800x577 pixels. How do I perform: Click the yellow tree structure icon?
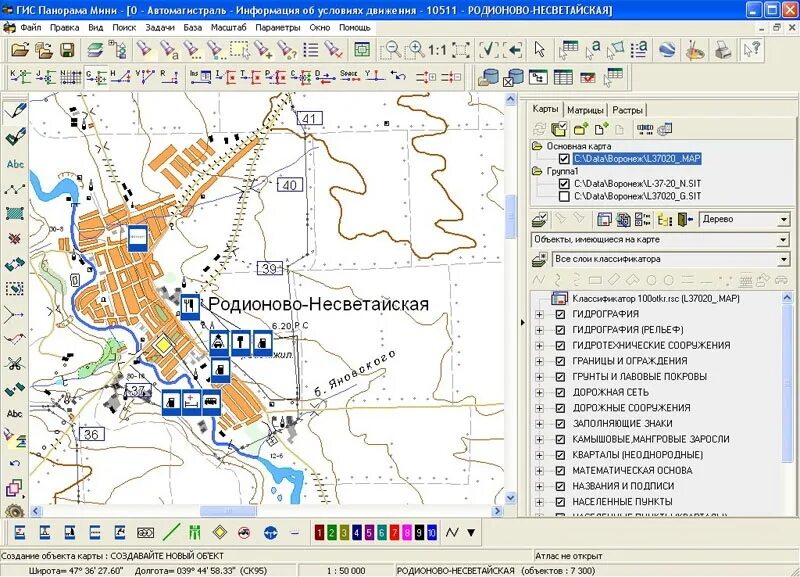coord(664,220)
